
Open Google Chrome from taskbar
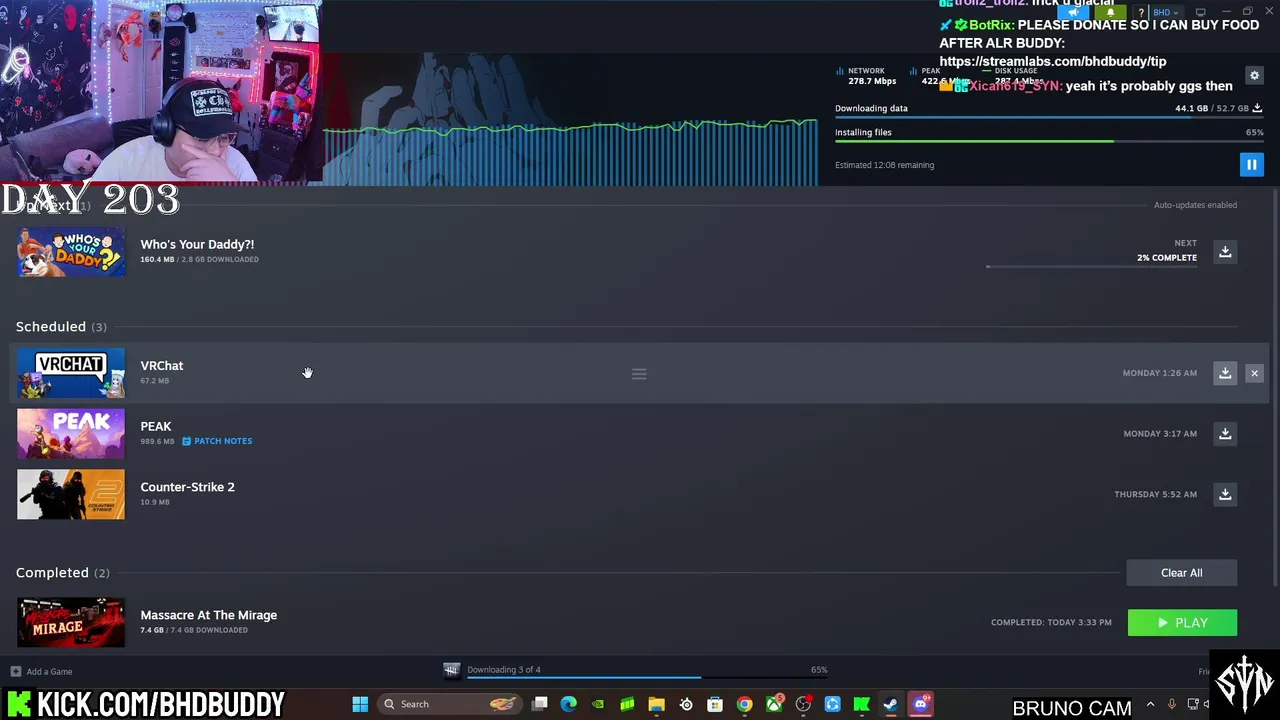pos(745,704)
